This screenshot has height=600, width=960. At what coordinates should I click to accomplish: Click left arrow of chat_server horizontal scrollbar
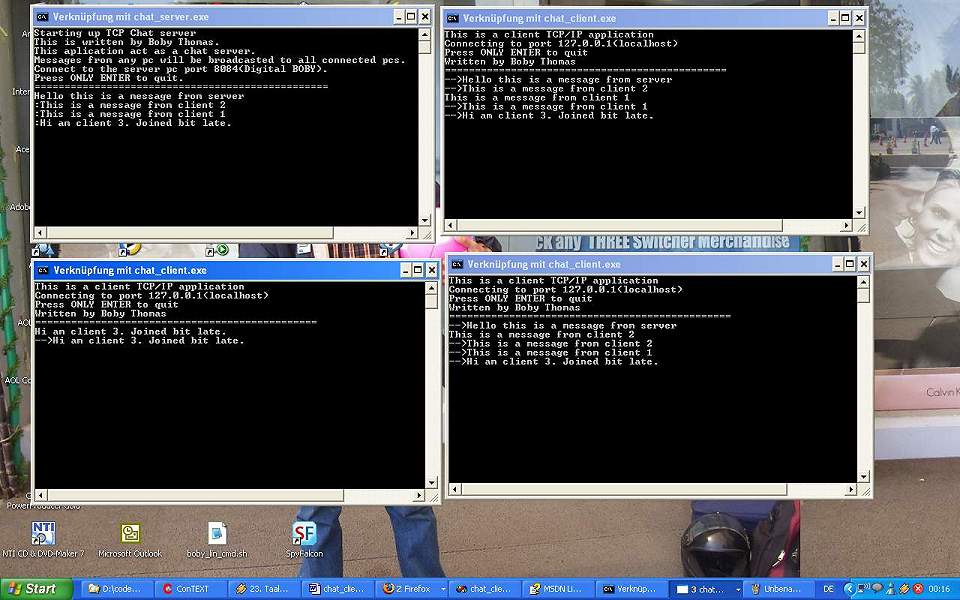pos(40,233)
